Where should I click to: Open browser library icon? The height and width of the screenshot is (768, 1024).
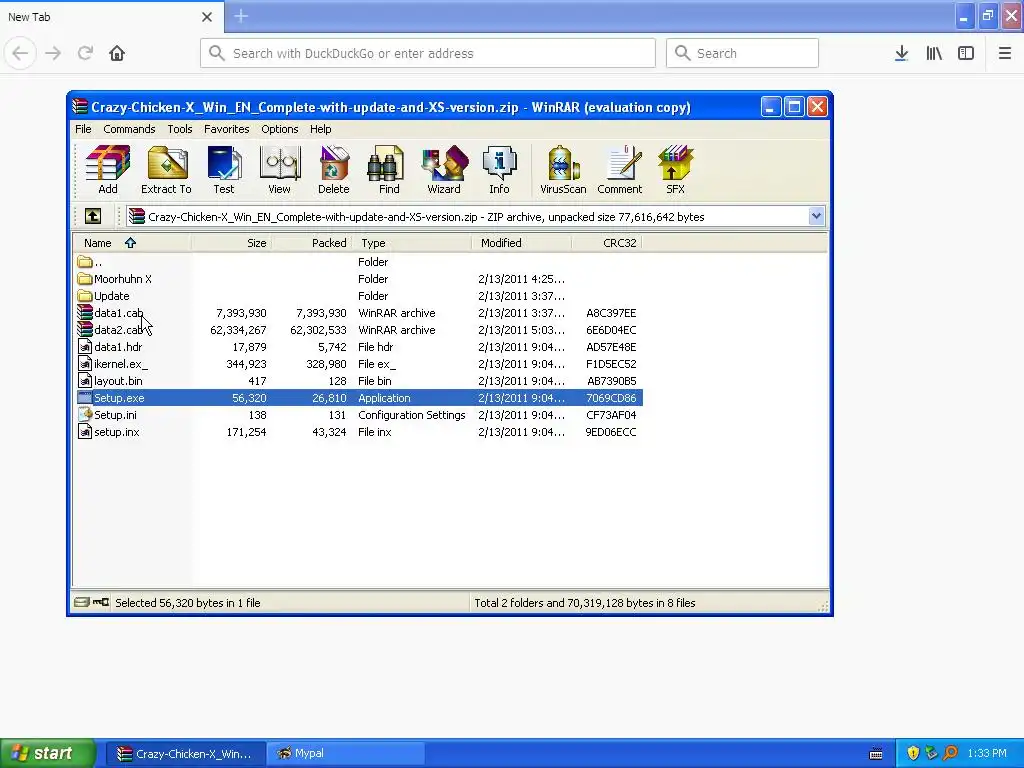(x=934, y=53)
